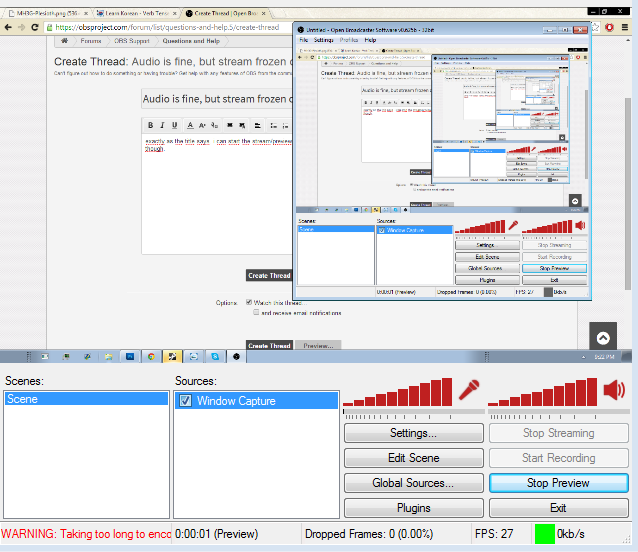Click Stop Preview in the captured OBS window
638x552 pixels.
pyautogui.click(x=554, y=268)
